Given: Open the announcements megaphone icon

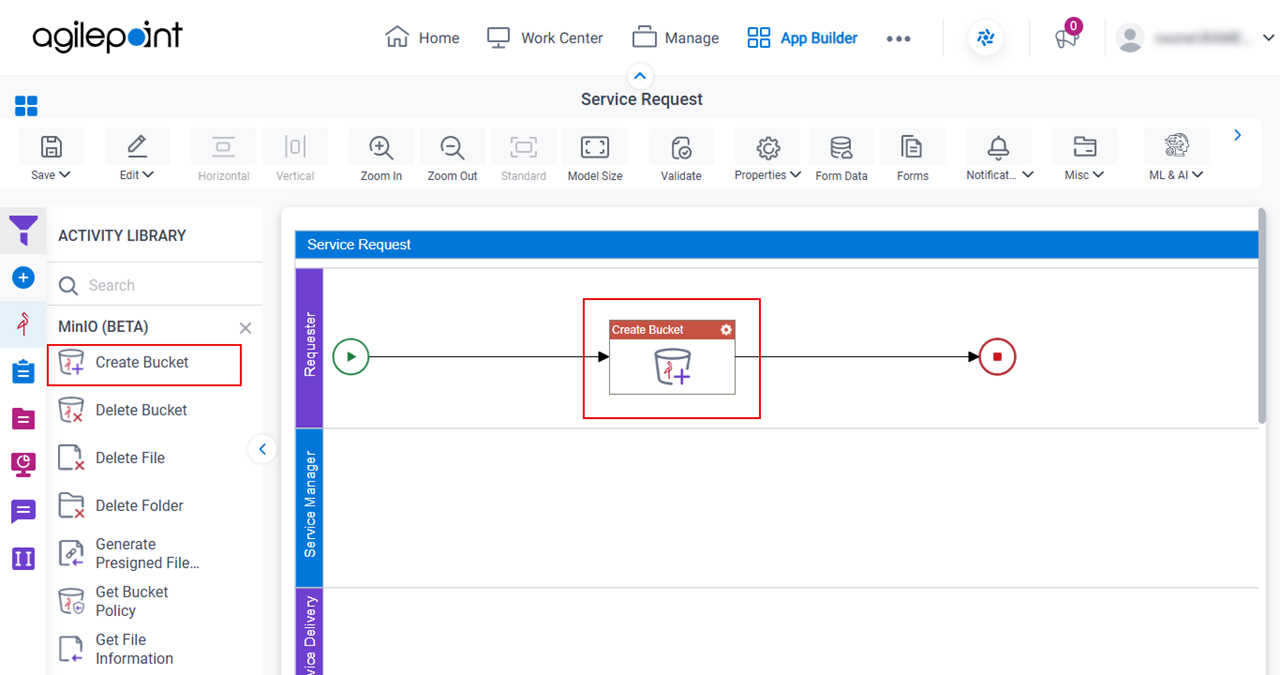Looking at the screenshot, I should [x=1066, y=38].
